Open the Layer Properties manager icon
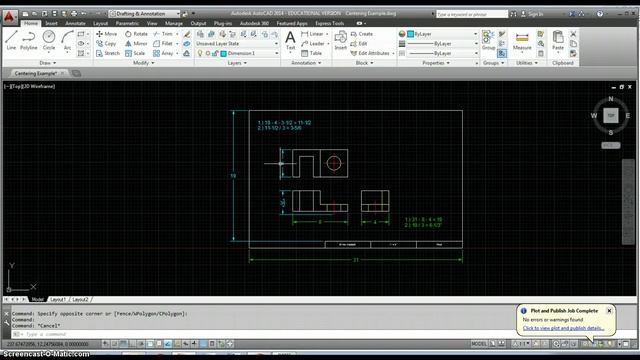This screenshot has height=360, width=640. (x=200, y=34)
